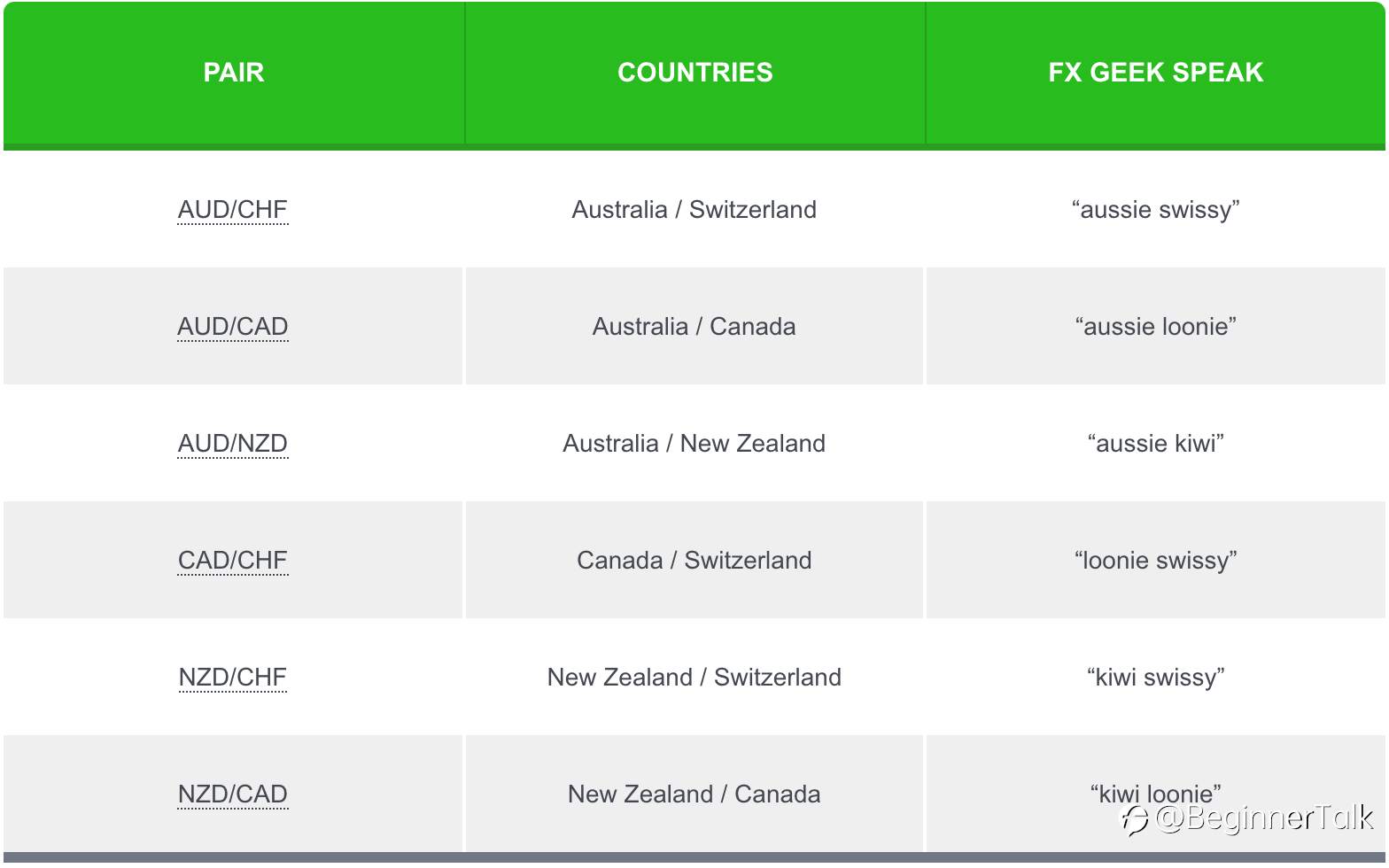Open the AUD/CHF pair link
1389x868 pixels.
[x=233, y=210]
